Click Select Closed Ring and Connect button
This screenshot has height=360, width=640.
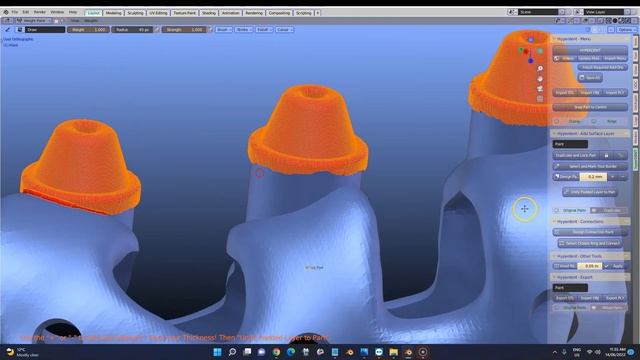[590, 243]
